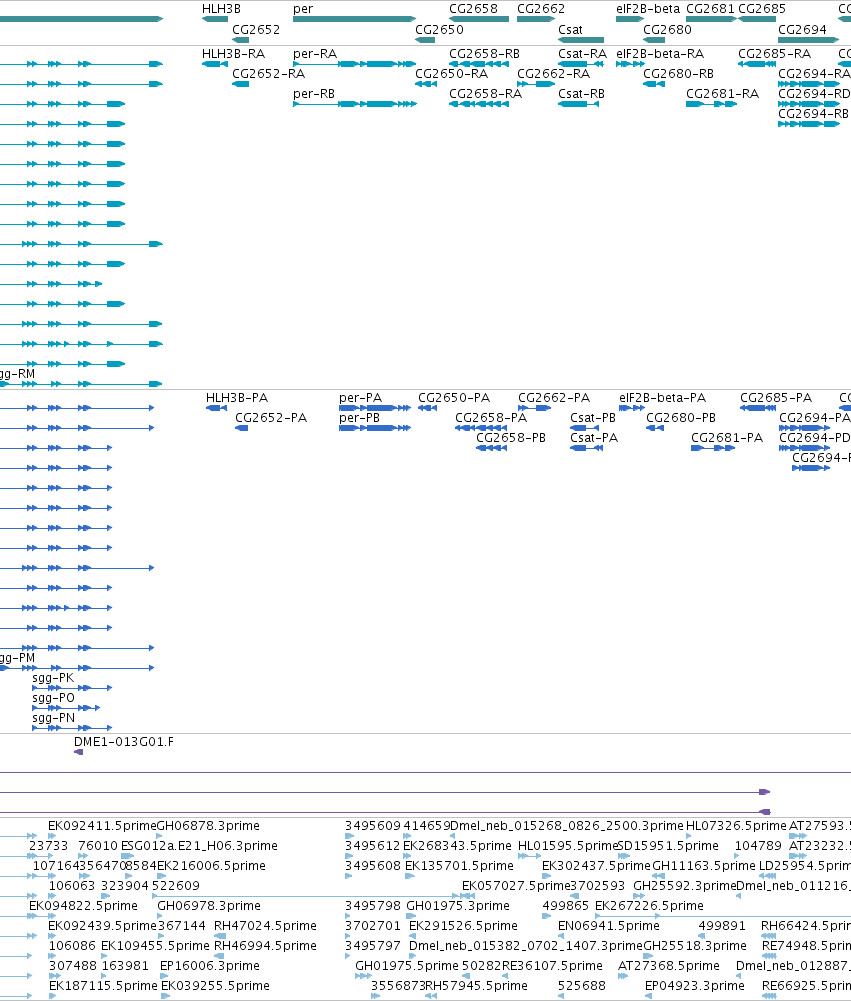The image size is (851, 1001).
Task: Click the EK092411.5prime EST label
Action: point(102,825)
